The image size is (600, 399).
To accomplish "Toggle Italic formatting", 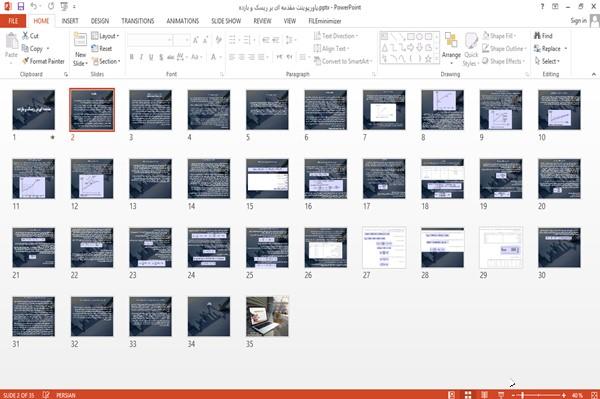I will pyautogui.click(x=142, y=57).
